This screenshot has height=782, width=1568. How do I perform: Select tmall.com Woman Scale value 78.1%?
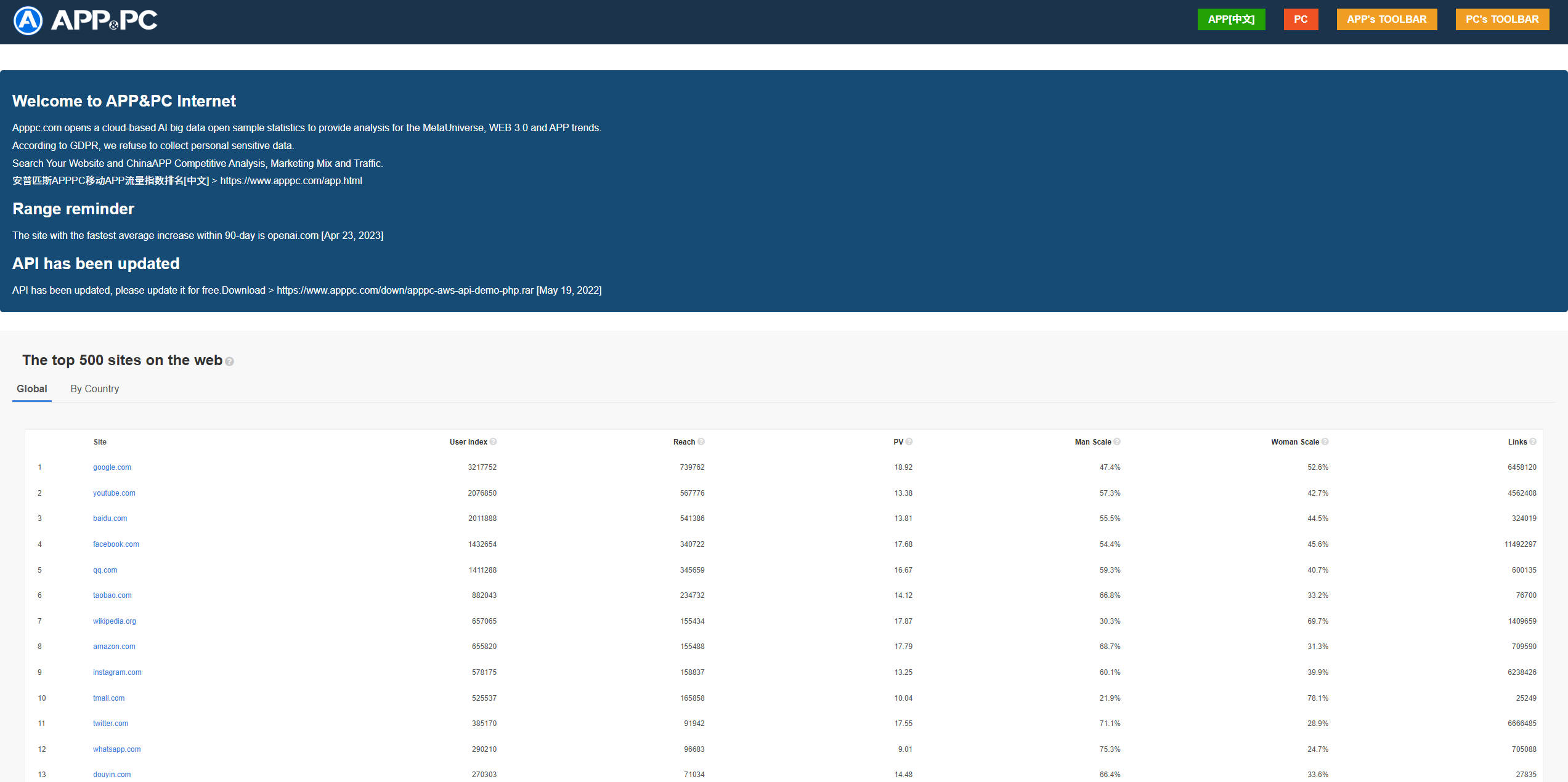coord(1318,698)
